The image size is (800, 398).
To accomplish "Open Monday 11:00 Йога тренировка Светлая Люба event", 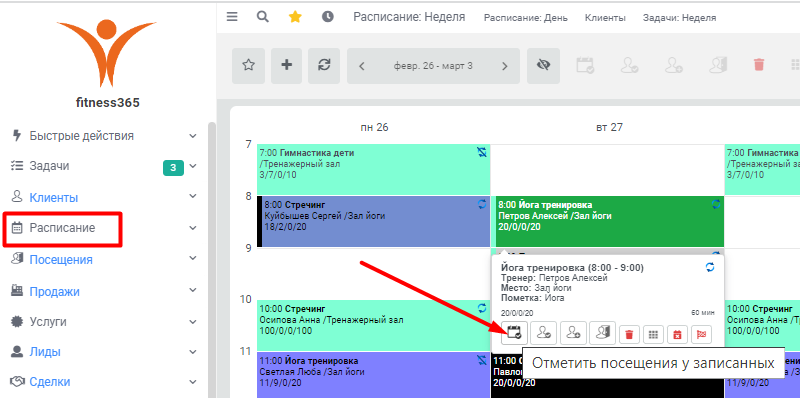I will [x=373, y=375].
